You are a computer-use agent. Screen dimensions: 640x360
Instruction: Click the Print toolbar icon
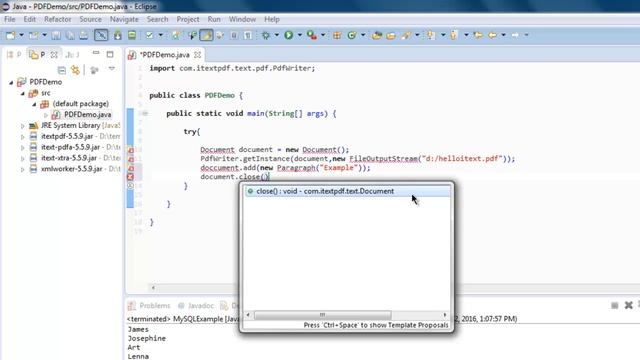click(x=84, y=36)
